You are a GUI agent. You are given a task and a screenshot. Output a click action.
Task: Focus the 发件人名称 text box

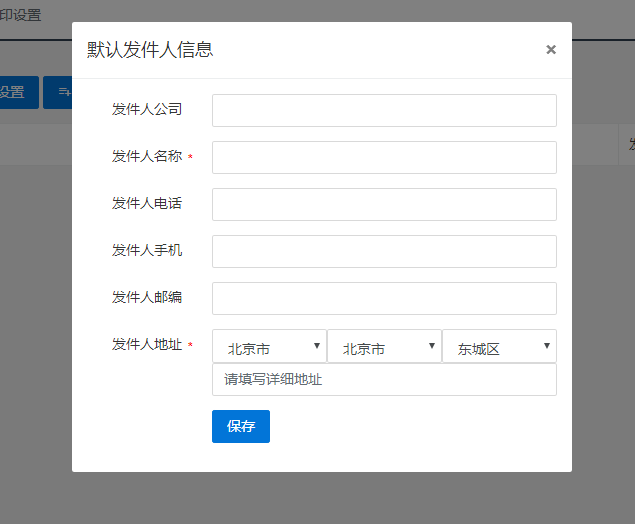[384, 158]
